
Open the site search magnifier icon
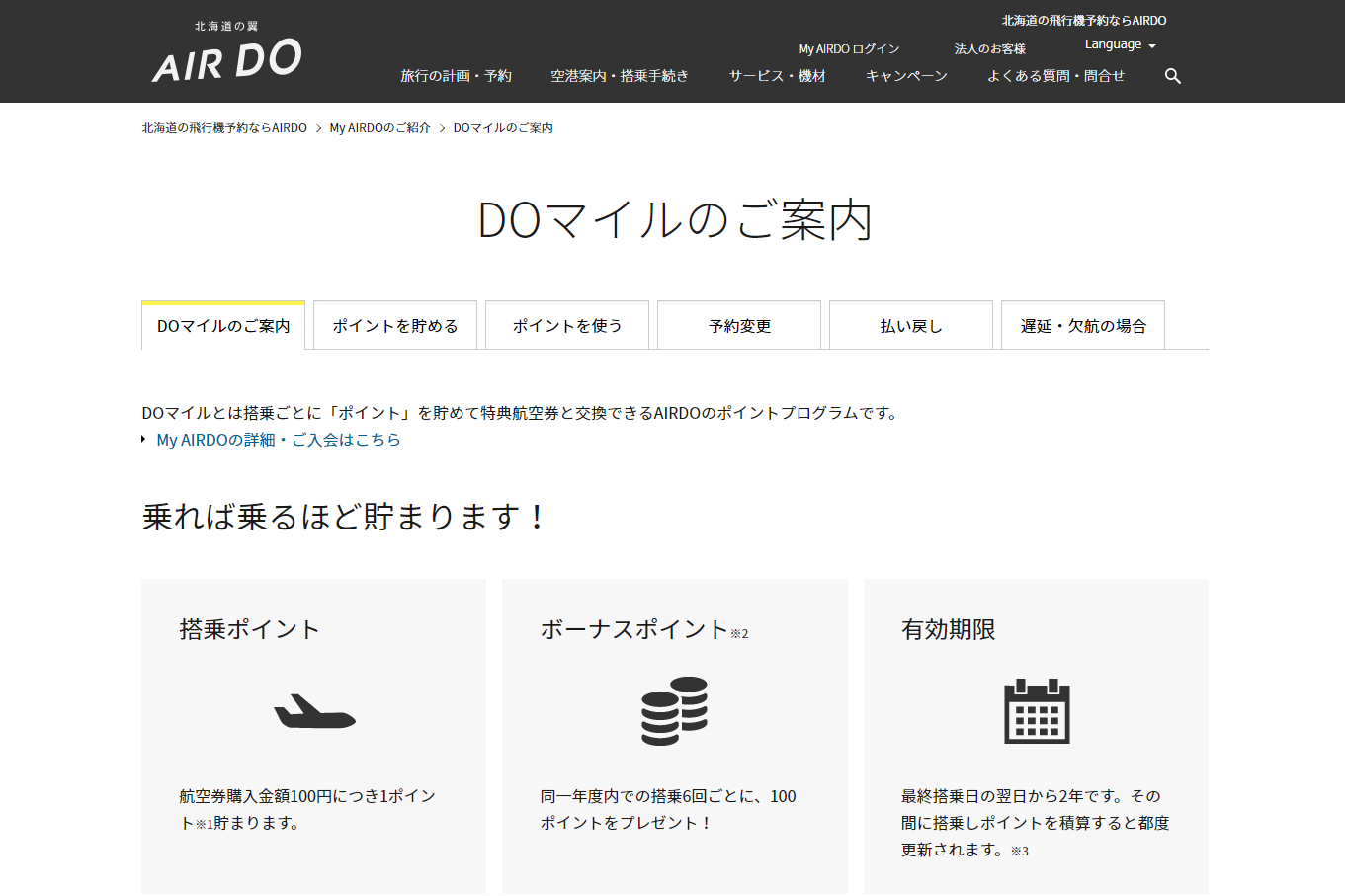pos(1173,76)
